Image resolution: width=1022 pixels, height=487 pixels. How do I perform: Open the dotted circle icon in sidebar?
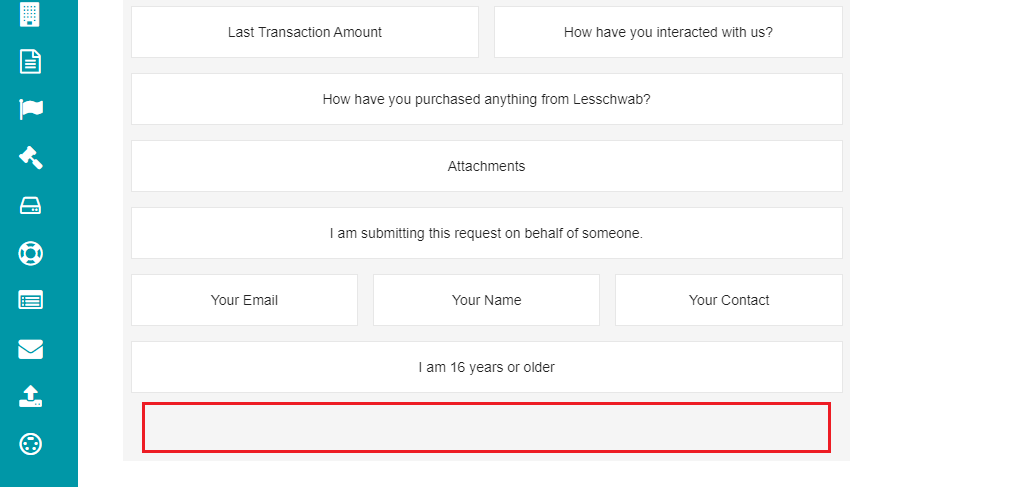coord(31,445)
